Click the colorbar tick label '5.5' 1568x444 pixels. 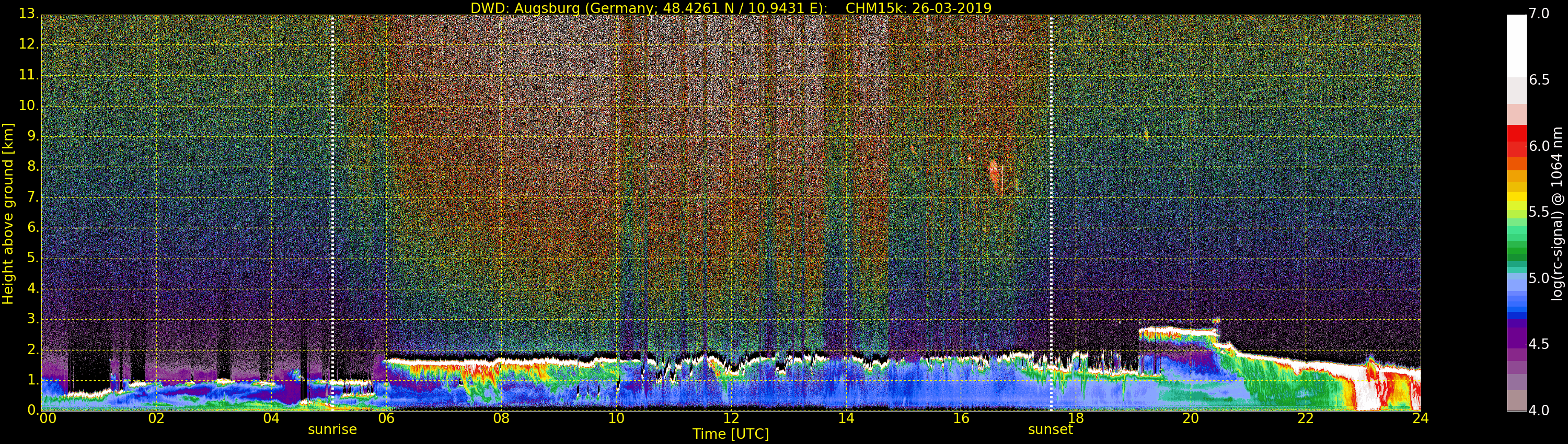coord(1539,212)
